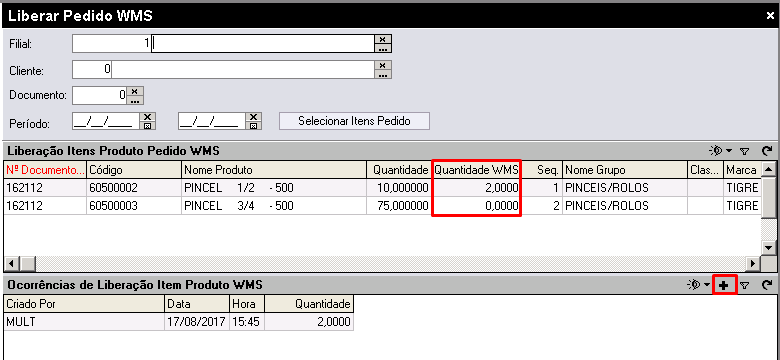The image size is (780, 360).
Task: Clear the Documento field with its X button
Action: [136, 91]
